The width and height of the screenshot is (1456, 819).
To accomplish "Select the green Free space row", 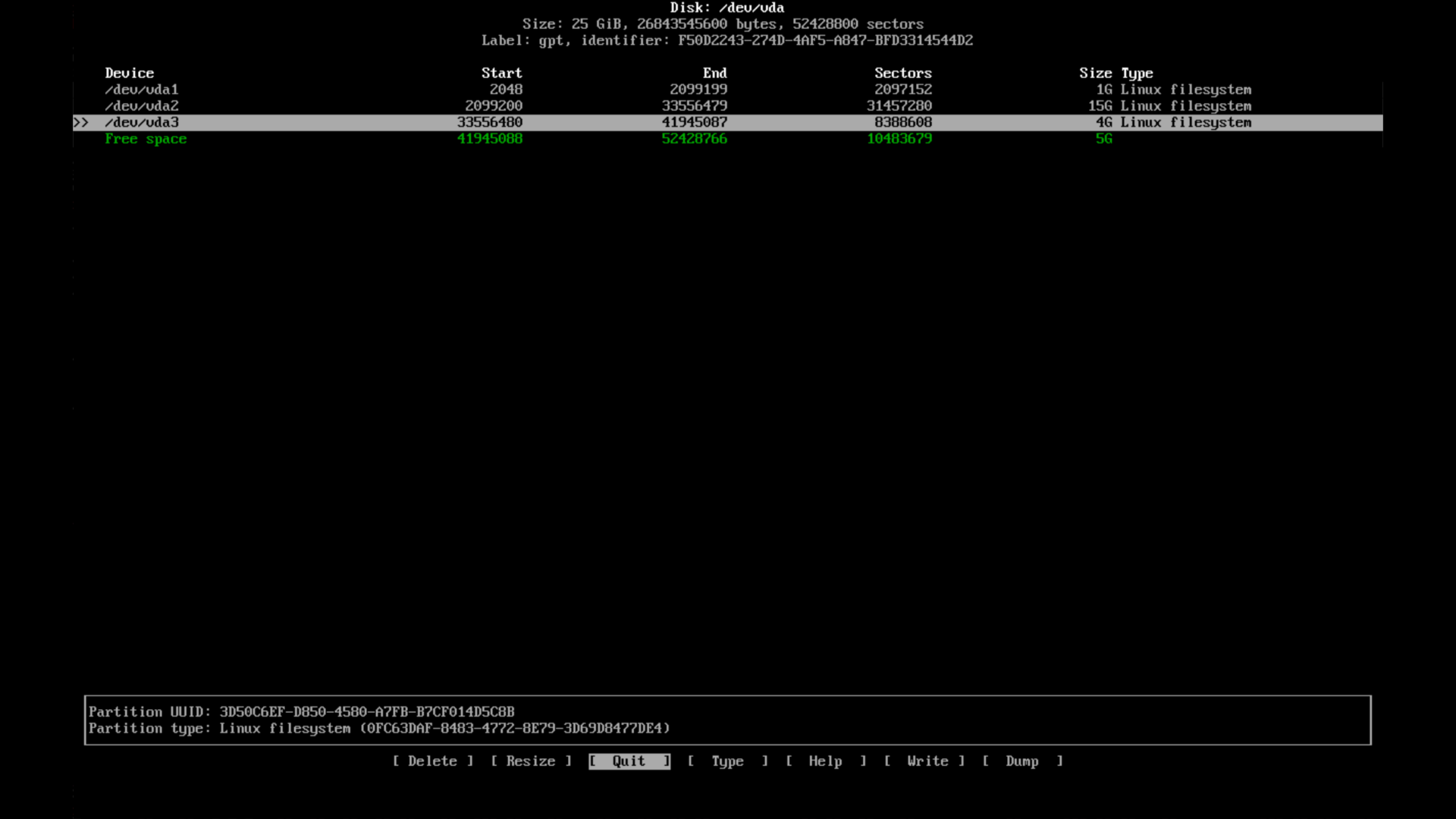I will 728,139.
